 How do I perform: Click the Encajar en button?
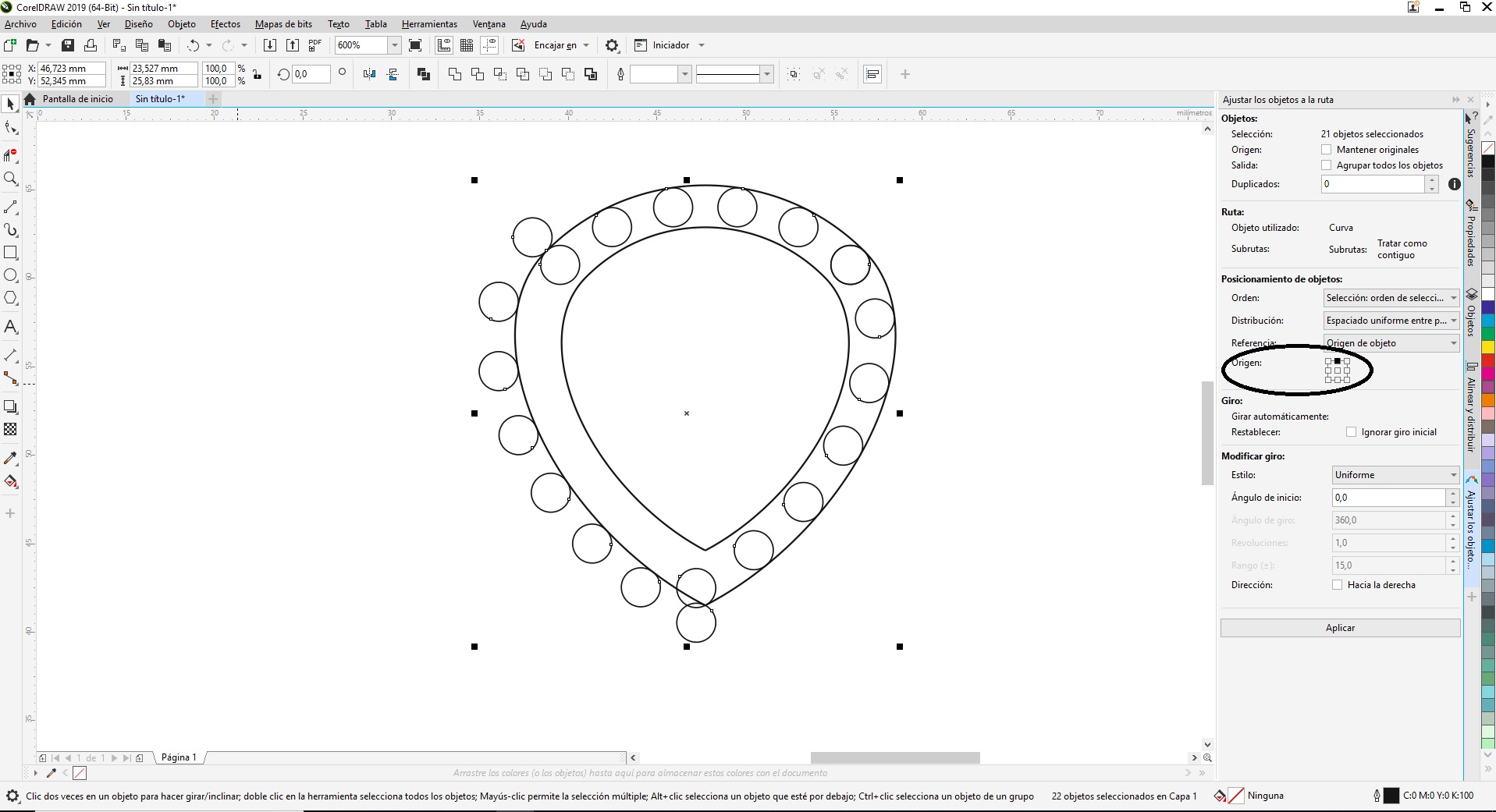pyautogui.click(x=555, y=45)
